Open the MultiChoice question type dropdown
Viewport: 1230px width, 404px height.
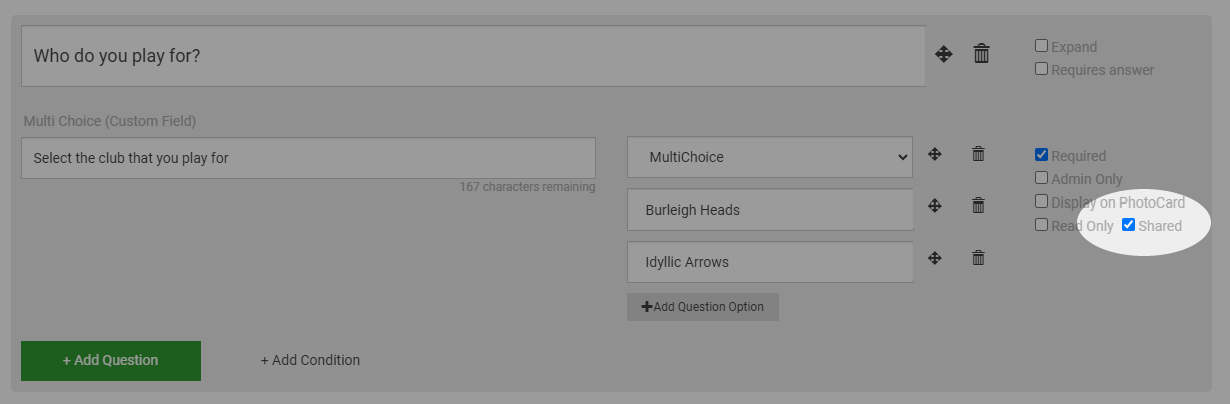tap(770, 157)
